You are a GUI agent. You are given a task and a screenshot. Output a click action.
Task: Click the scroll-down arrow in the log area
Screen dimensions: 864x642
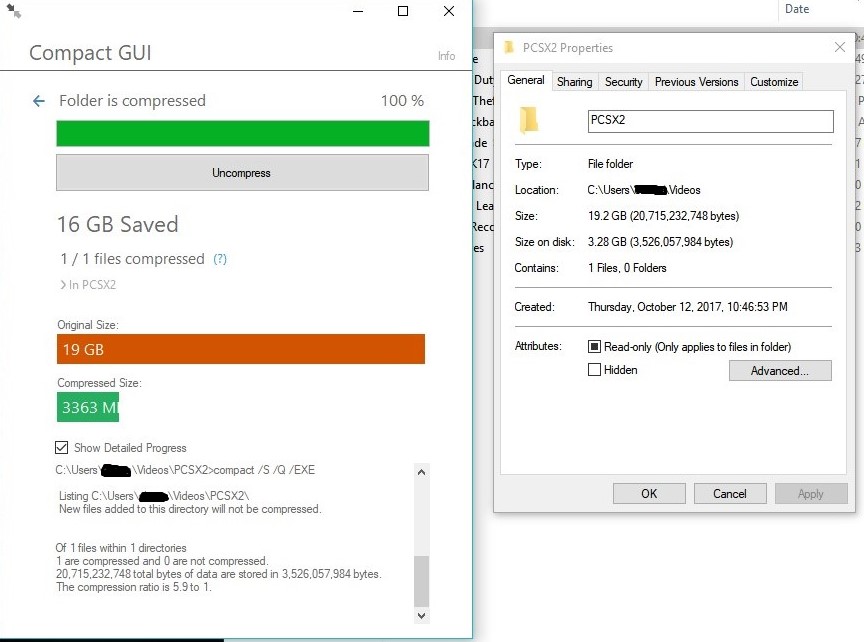pyautogui.click(x=421, y=617)
